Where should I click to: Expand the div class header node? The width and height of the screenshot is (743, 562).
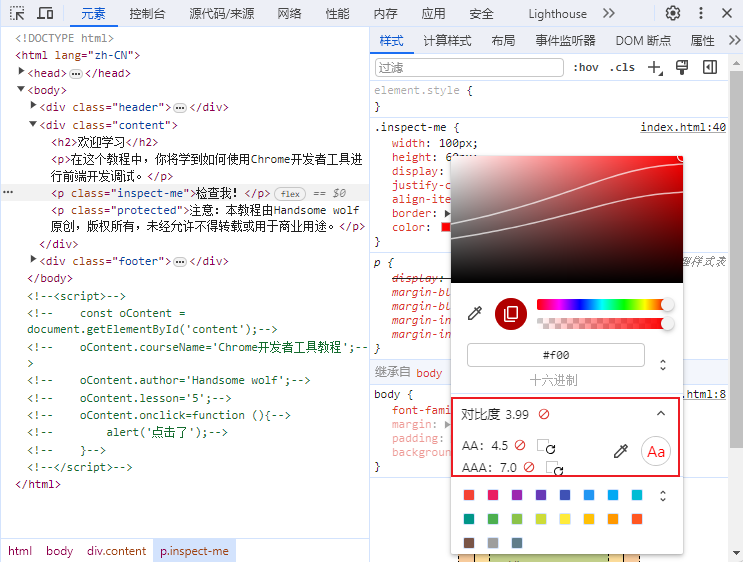point(33,106)
